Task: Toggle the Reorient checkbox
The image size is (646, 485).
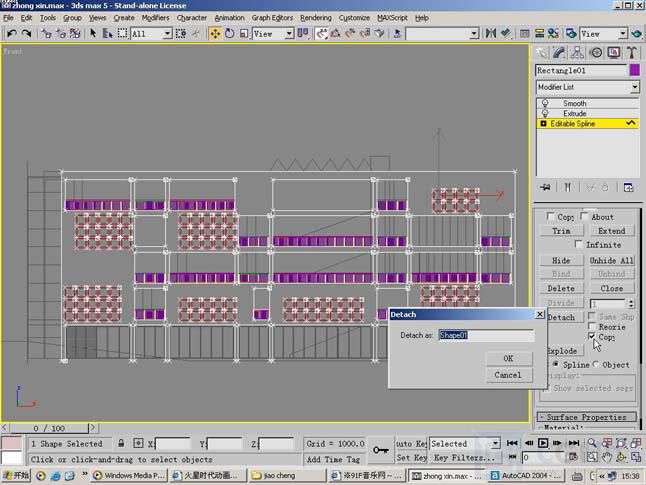Action: [x=592, y=326]
